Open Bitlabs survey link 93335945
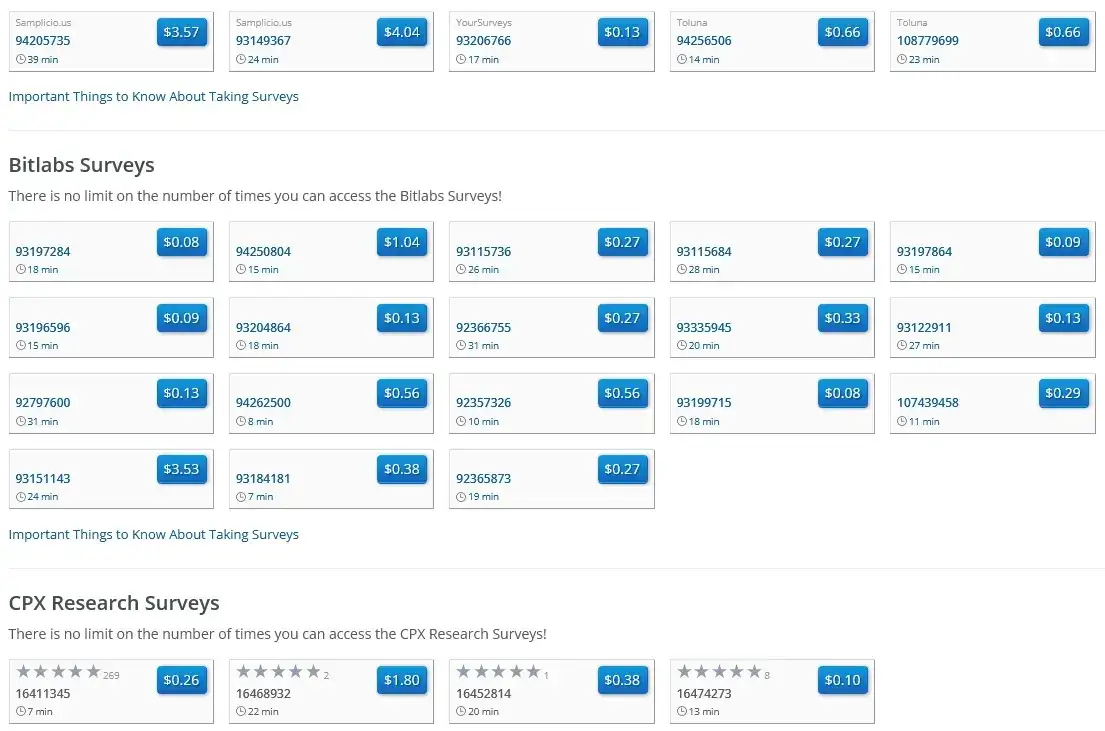Image resolution: width=1105 pixels, height=731 pixels. (703, 328)
